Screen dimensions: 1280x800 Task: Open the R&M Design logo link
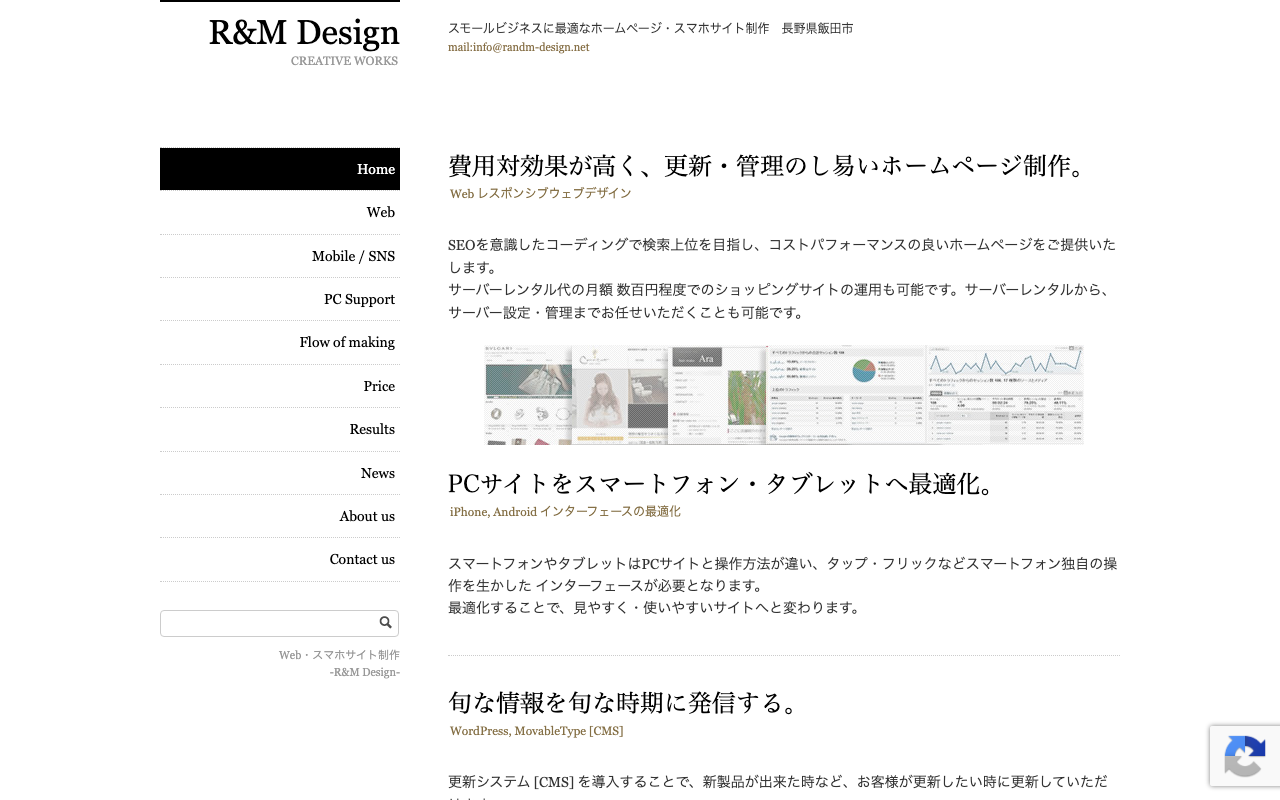304,33
